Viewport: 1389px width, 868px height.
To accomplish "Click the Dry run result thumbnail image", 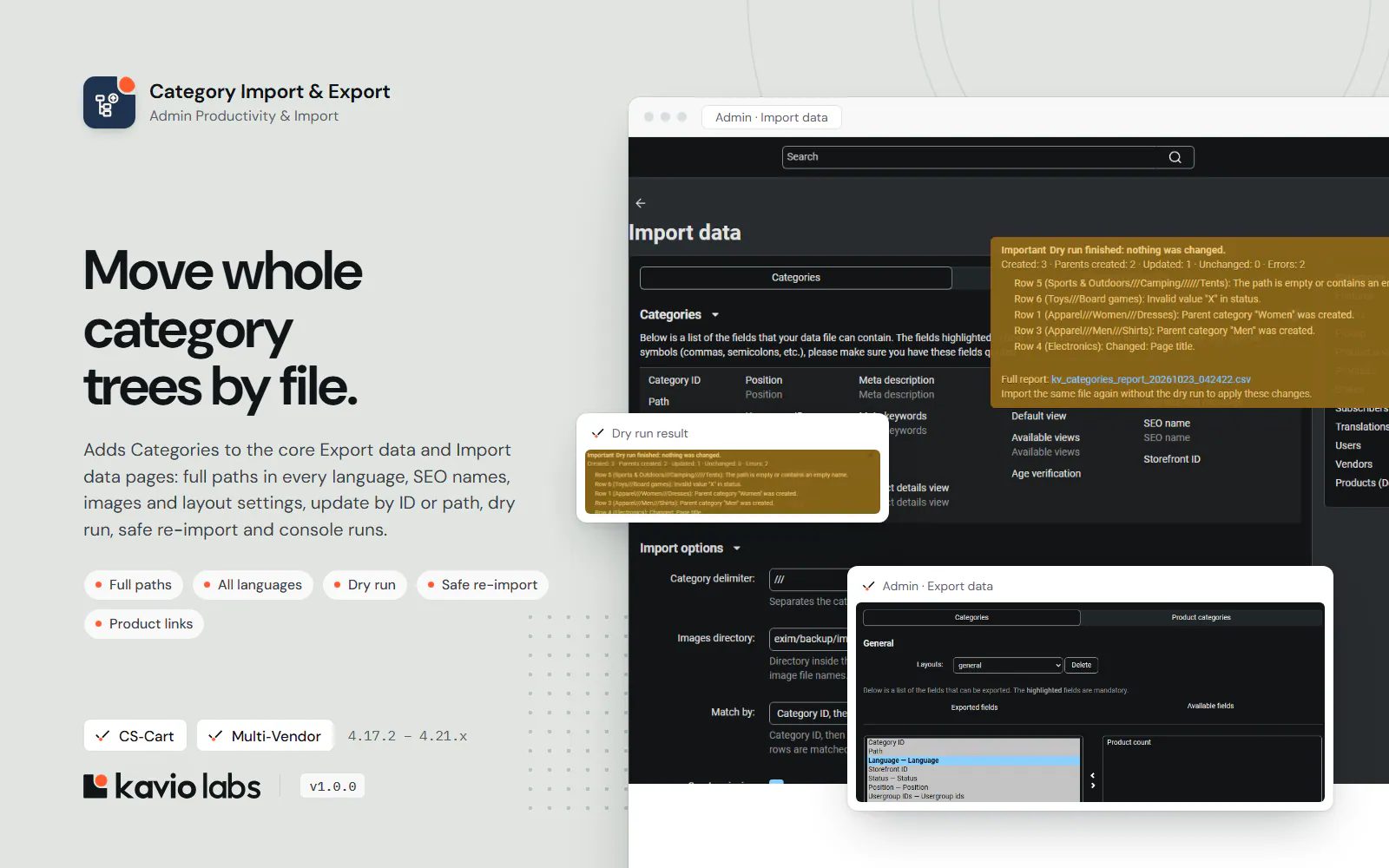I will click(733, 482).
